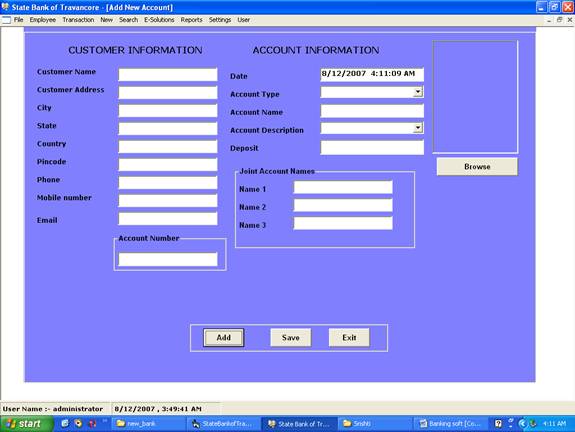Open the Transaction menu
575x432 pixels.
[x=78, y=20]
